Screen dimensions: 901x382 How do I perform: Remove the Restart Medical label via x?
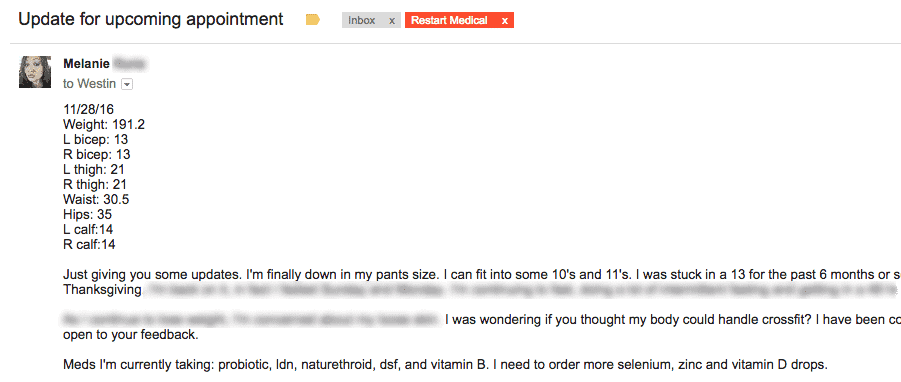505,21
